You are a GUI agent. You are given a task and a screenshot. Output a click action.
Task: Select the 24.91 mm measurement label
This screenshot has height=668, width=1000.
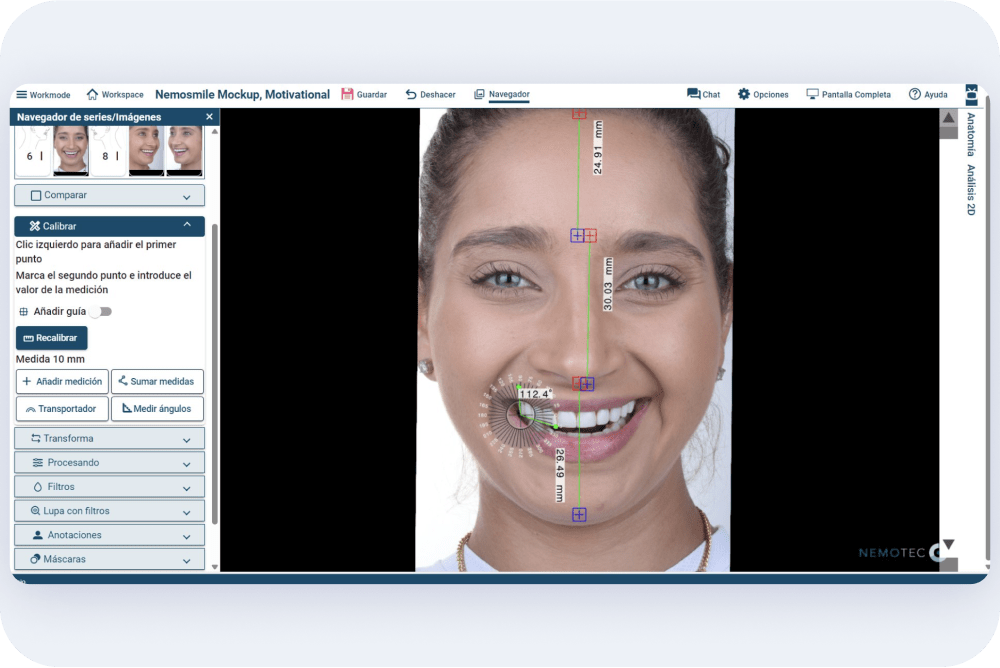pyautogui.click(x=598, y=148)
